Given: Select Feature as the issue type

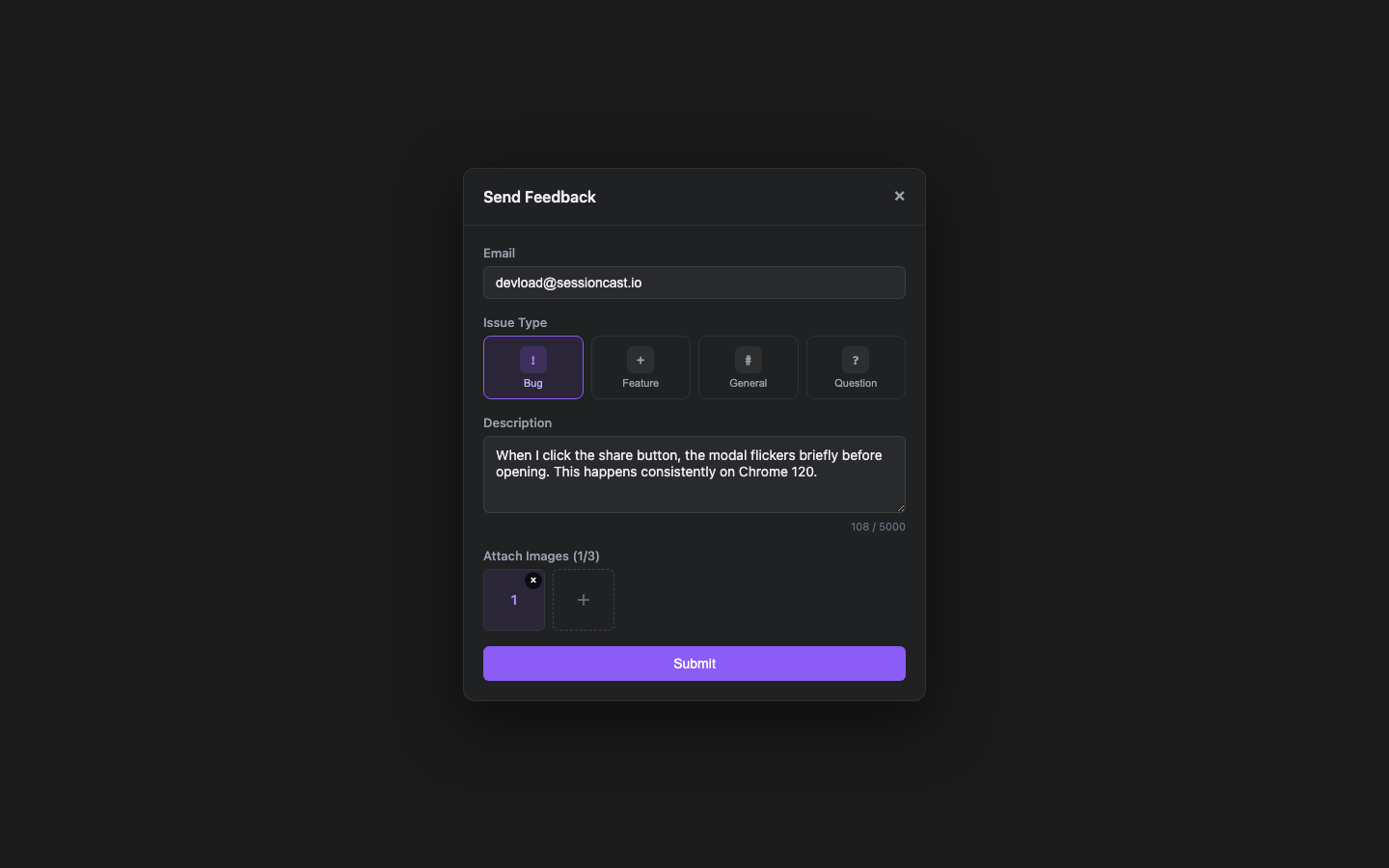Looking at the screenshot, I should pos(640,367).
